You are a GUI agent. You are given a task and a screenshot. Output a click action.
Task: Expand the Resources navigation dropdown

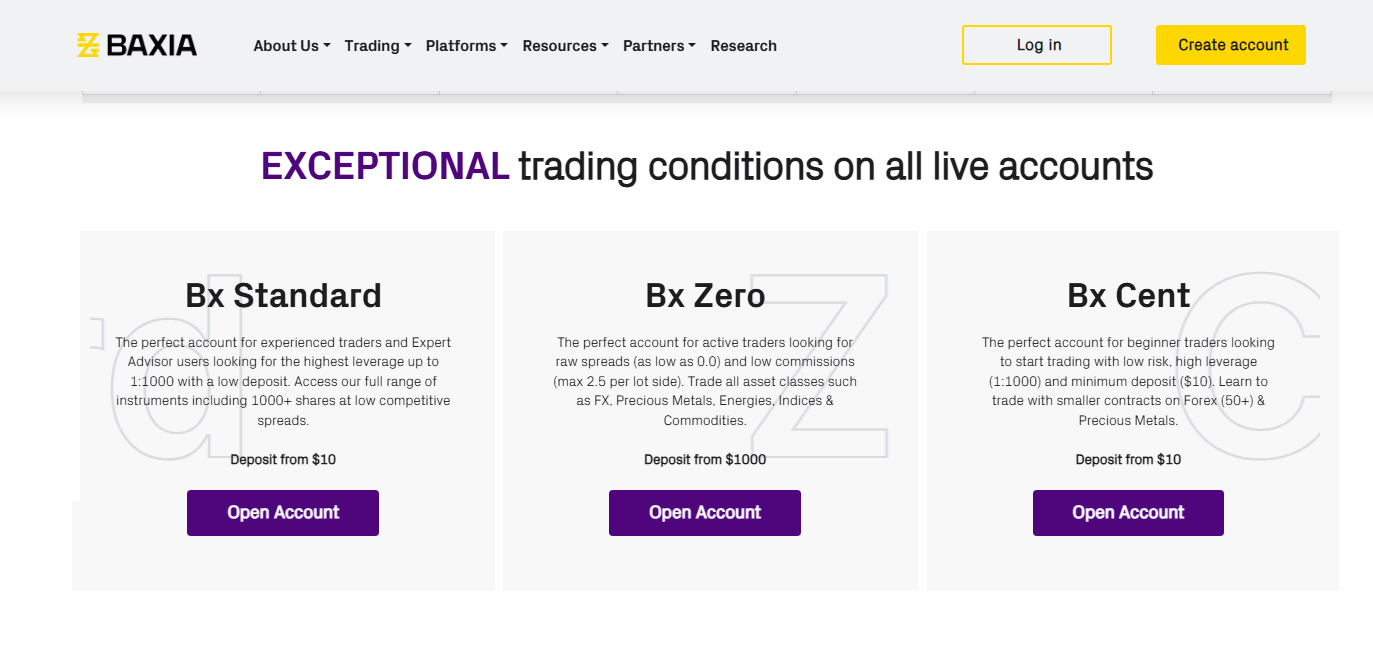coord(565,46)
